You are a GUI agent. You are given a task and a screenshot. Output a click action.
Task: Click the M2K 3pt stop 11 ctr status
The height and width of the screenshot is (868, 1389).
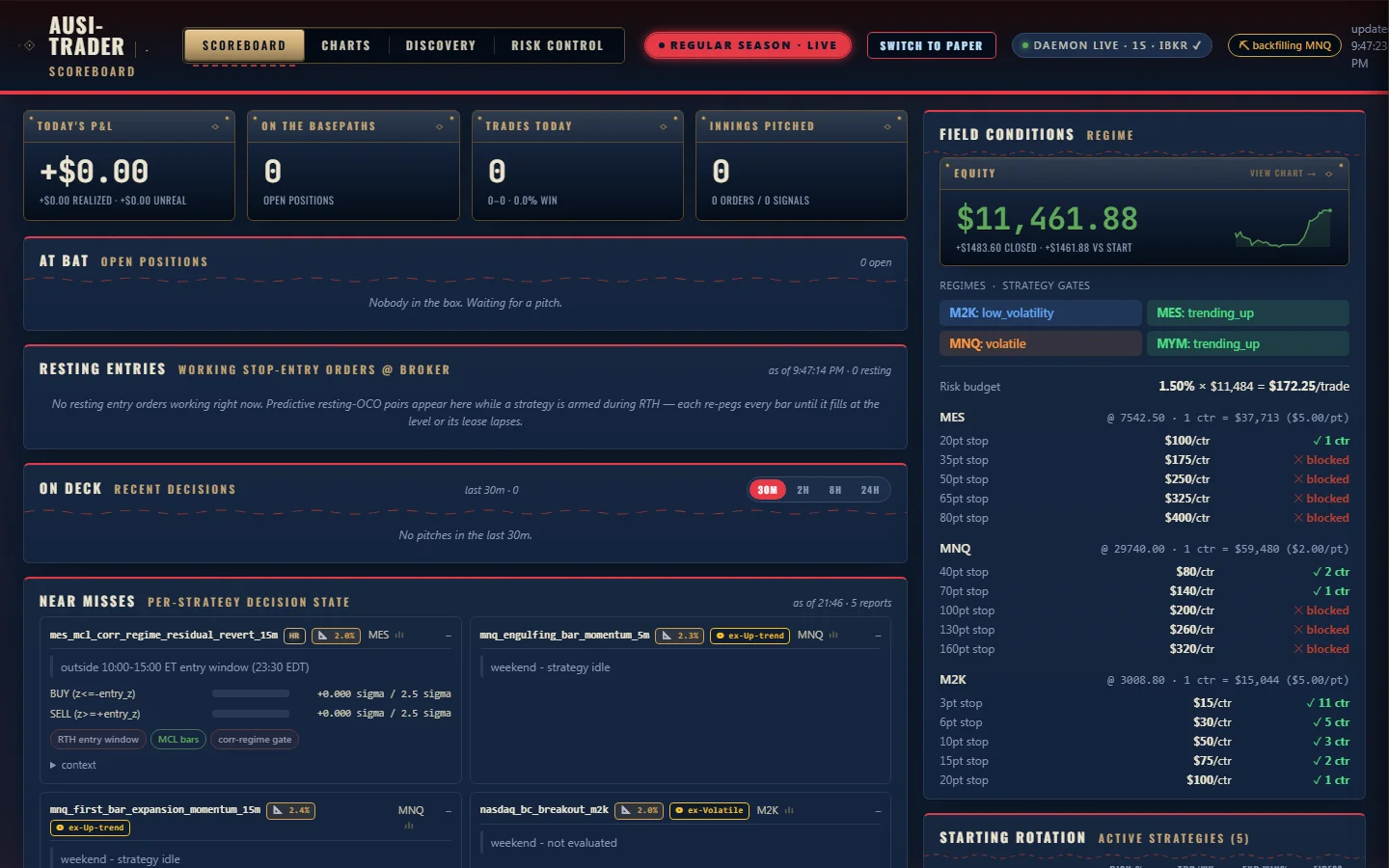coord(1327,703)
